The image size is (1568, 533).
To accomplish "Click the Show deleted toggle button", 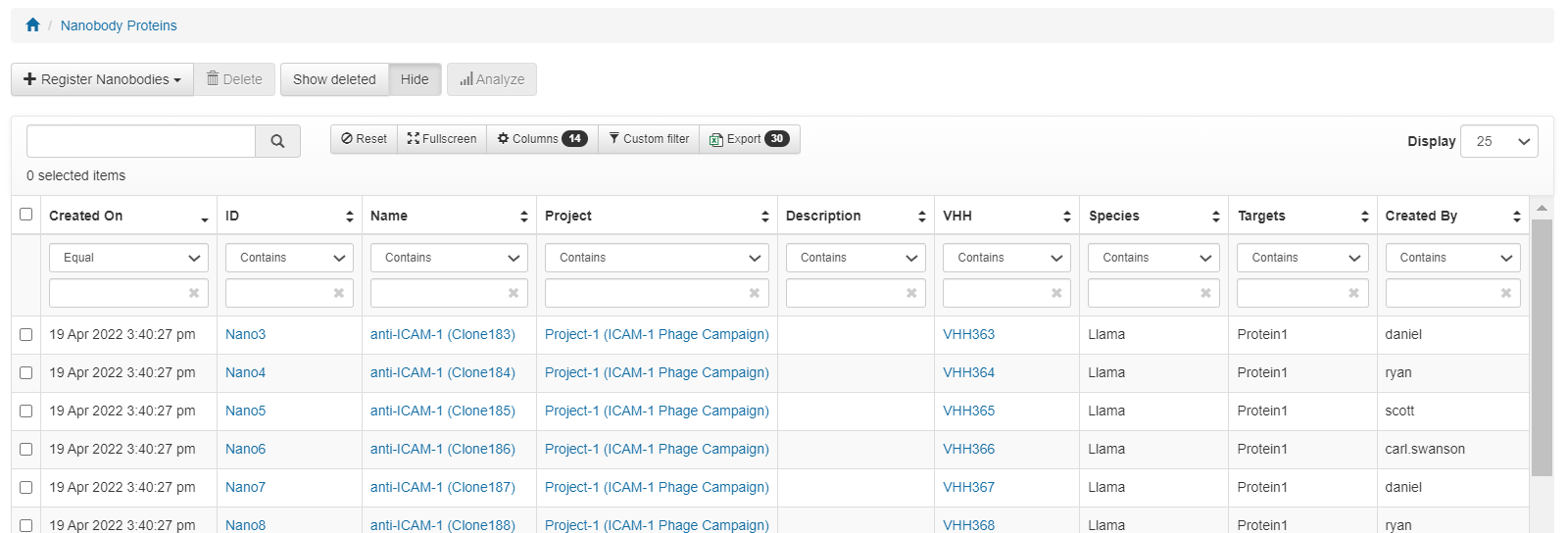I will point(334,79).
